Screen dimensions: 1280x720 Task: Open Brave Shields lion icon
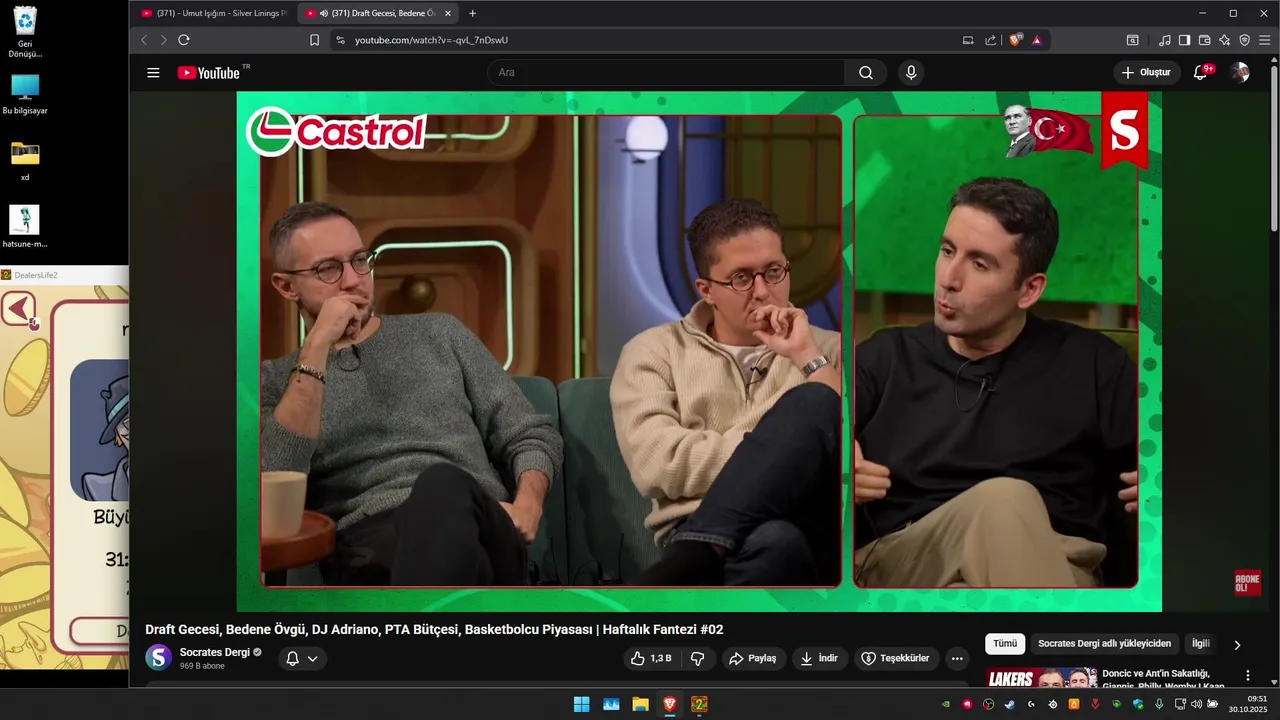[x=1016, y=40]
